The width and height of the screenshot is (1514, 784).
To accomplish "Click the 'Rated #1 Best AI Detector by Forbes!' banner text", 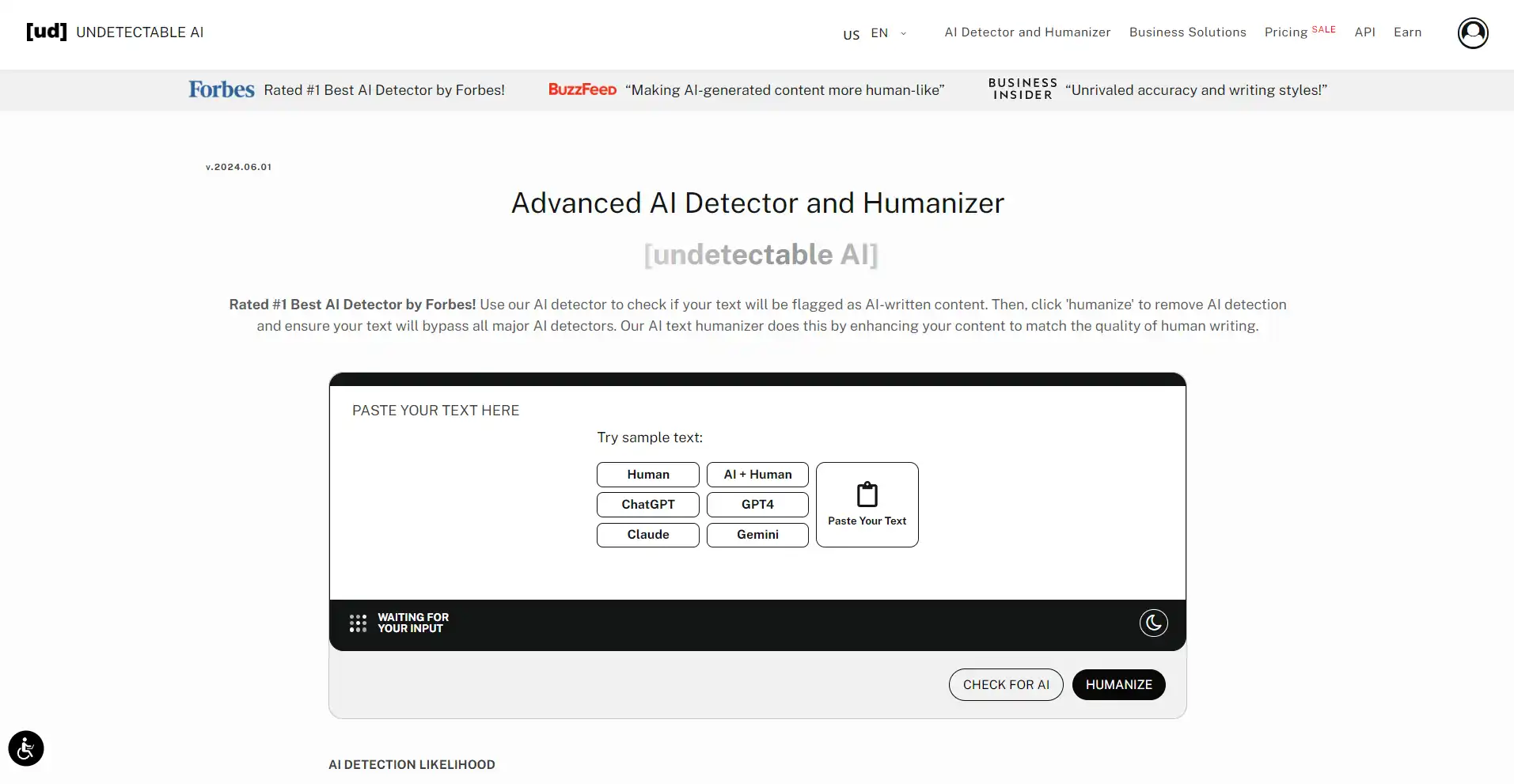I will pos(384,90).
